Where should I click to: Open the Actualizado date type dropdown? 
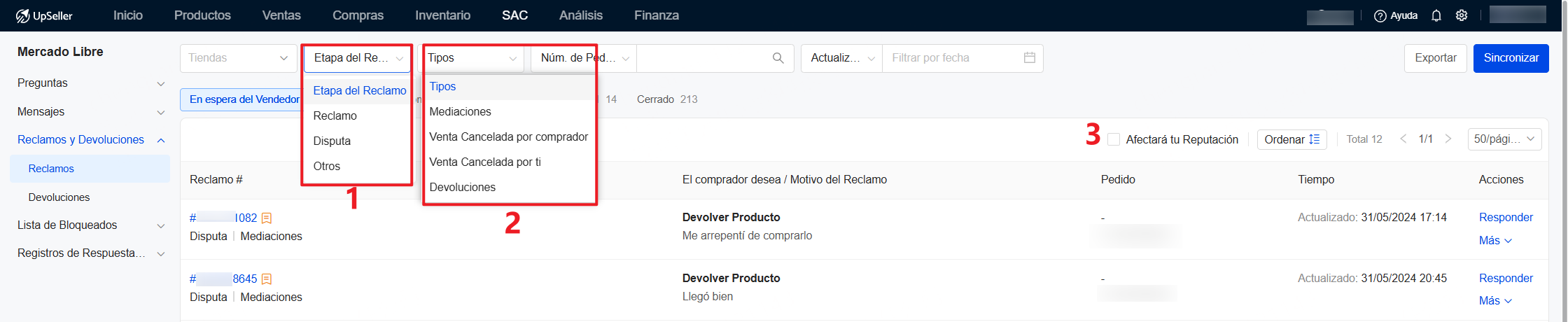point(842,58)
